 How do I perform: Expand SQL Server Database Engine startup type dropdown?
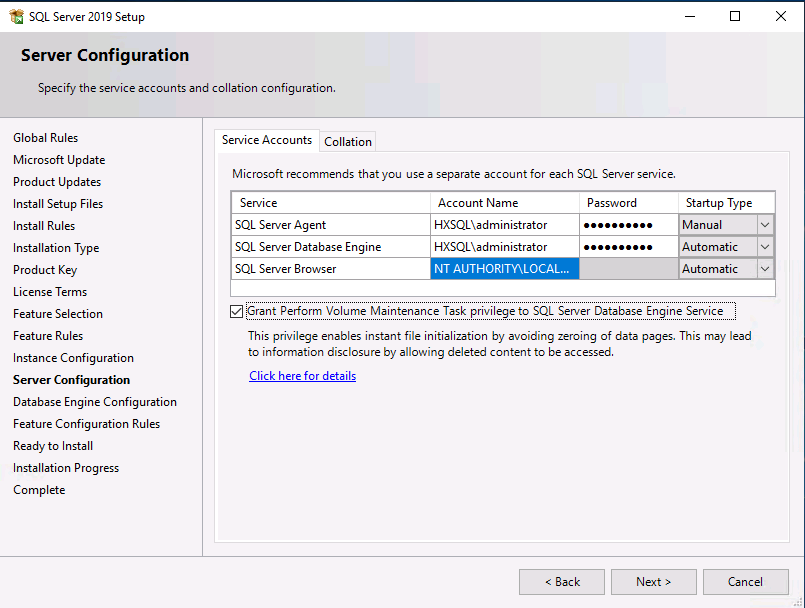pos(765,247)
